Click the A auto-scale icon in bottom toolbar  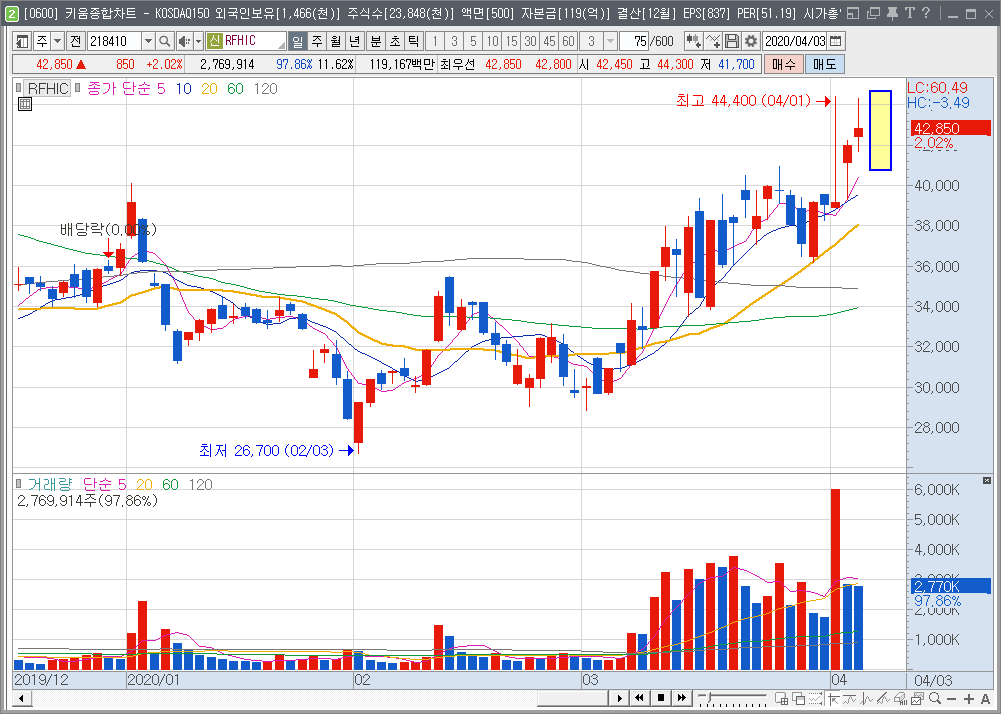tap(985, 699)
